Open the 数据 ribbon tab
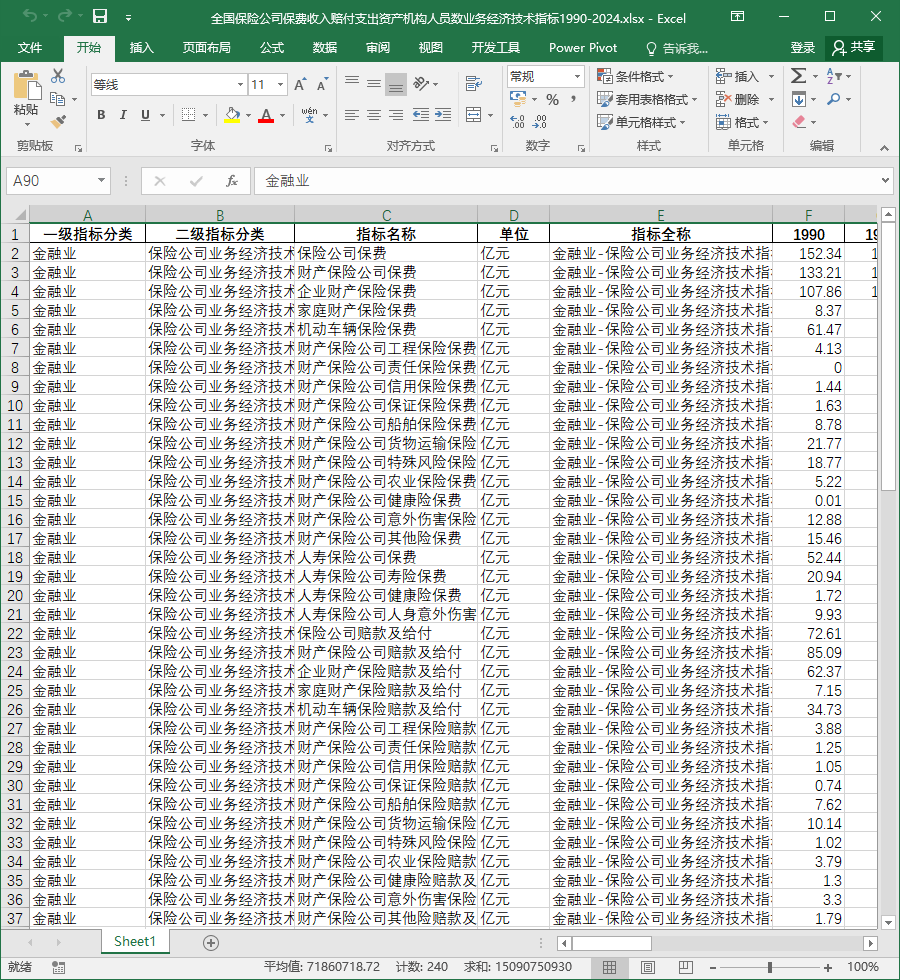 (324, 48)
